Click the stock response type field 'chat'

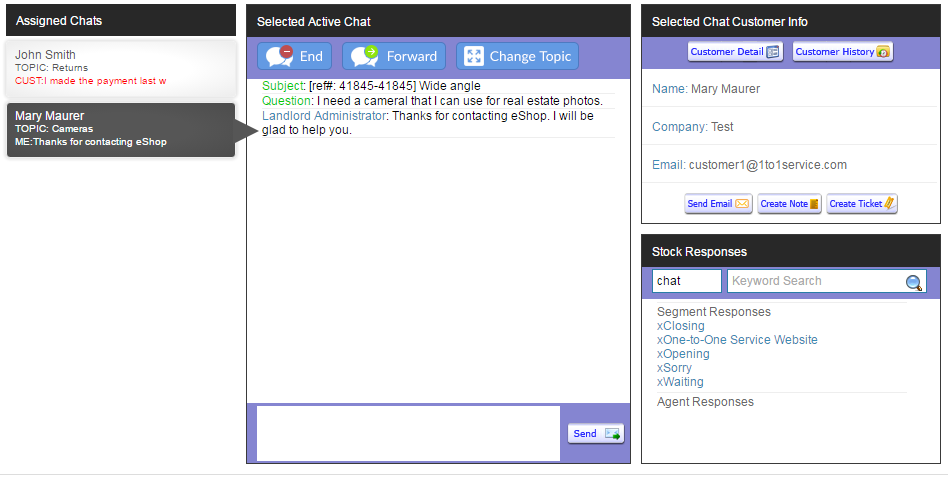coord(686,281)
